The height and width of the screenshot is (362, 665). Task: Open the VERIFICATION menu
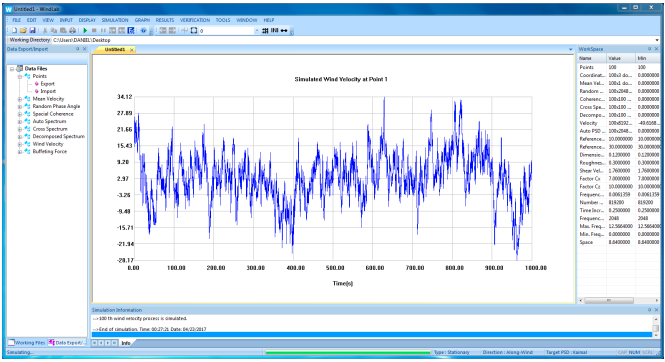[x=195, y=20]
